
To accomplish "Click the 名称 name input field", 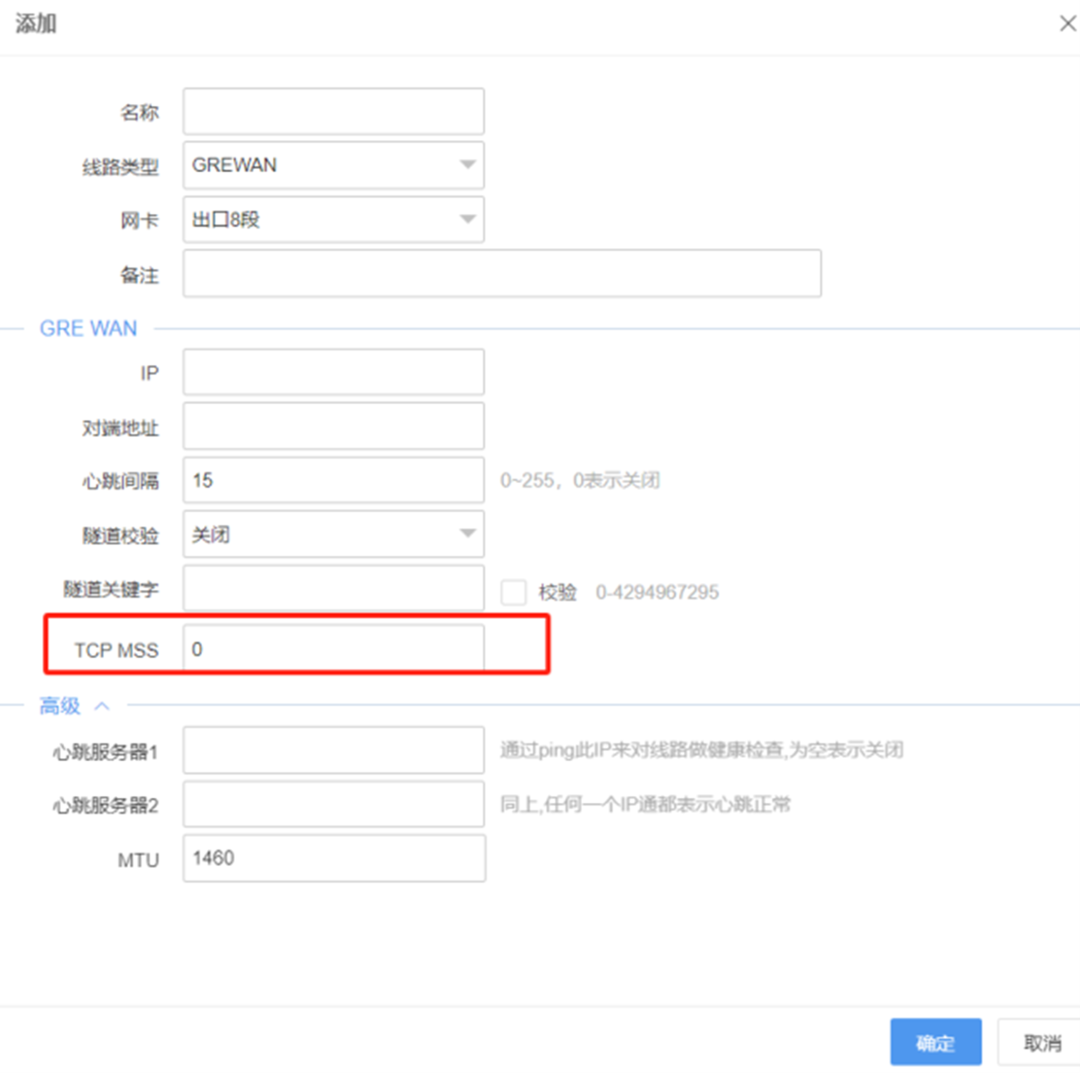I will (x=333, y=110).
